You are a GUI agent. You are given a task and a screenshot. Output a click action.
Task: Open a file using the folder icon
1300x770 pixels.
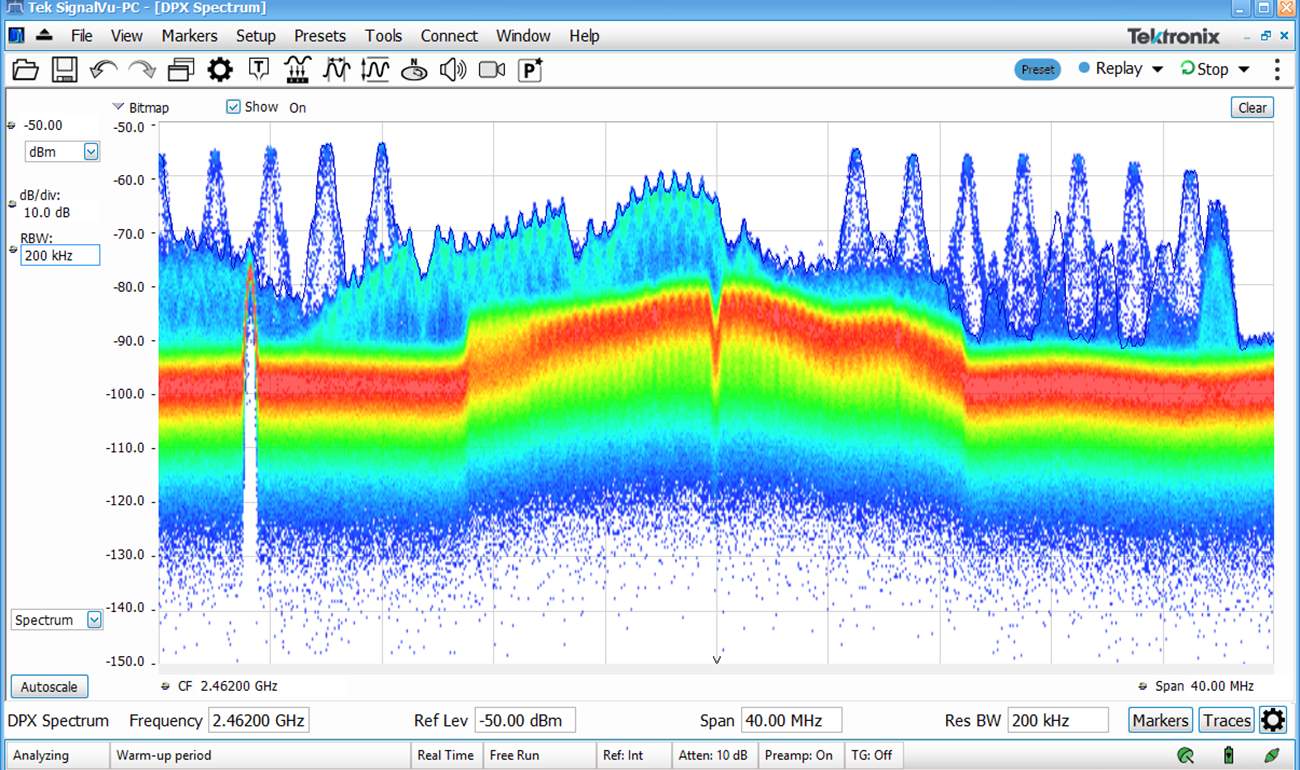[x=25, y=69]
